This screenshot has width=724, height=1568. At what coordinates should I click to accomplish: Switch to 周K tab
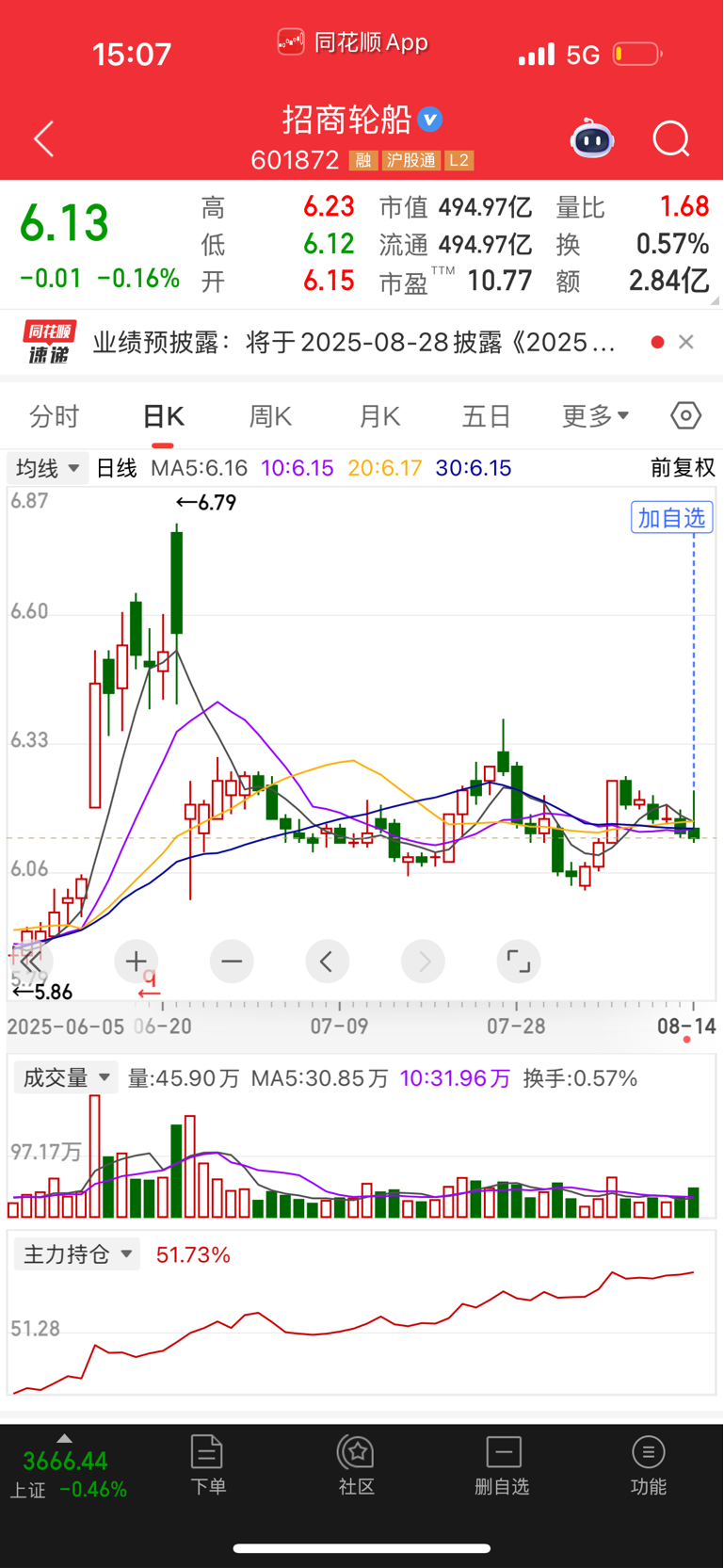(x=270, y=416)
